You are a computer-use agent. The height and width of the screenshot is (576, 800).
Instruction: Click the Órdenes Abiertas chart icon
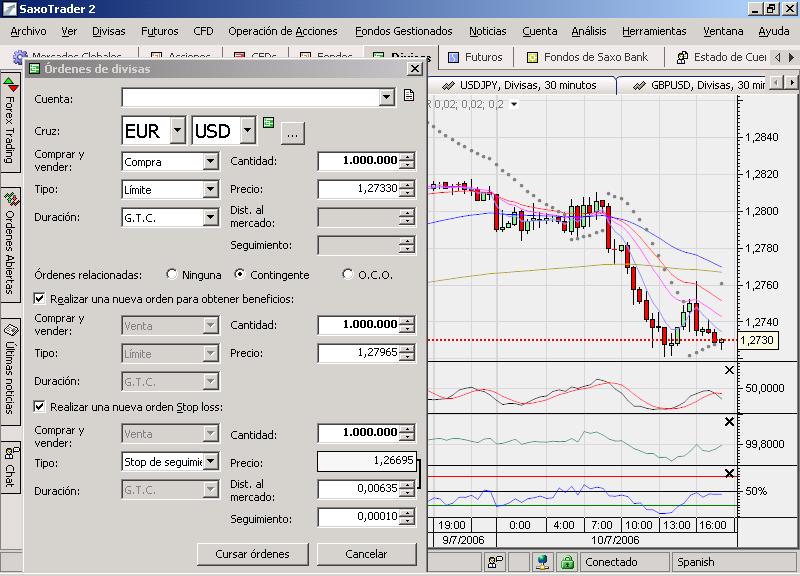pos(11,197)
